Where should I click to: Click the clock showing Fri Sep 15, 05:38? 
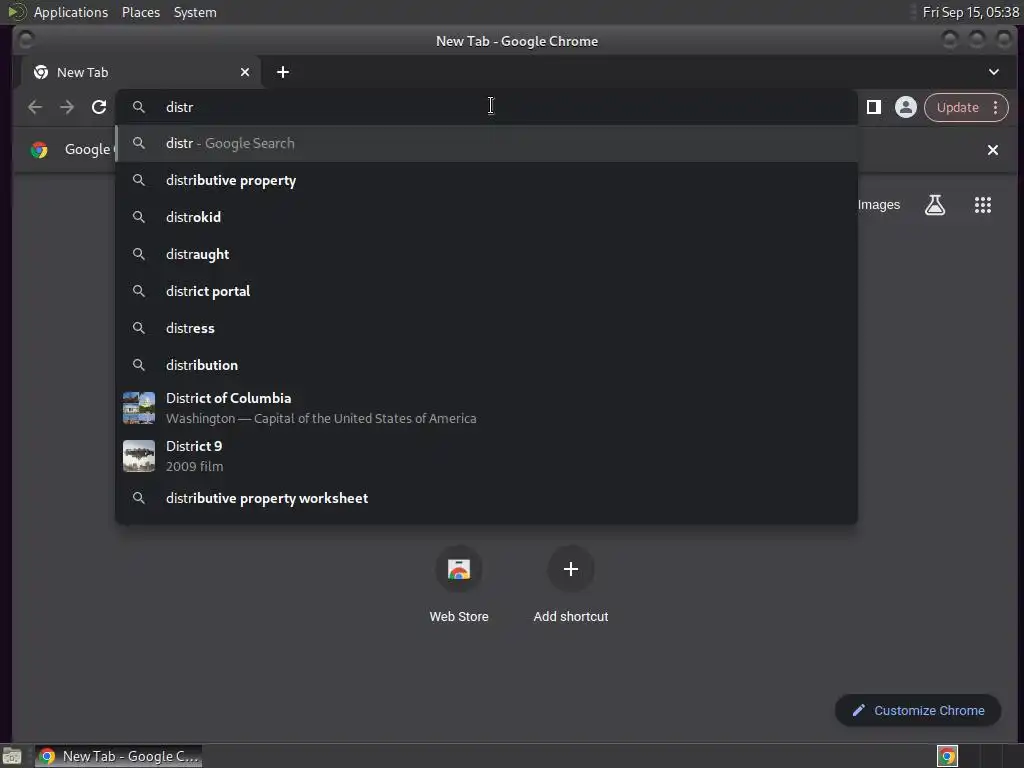pyautogui.click(x=970, y=12)
